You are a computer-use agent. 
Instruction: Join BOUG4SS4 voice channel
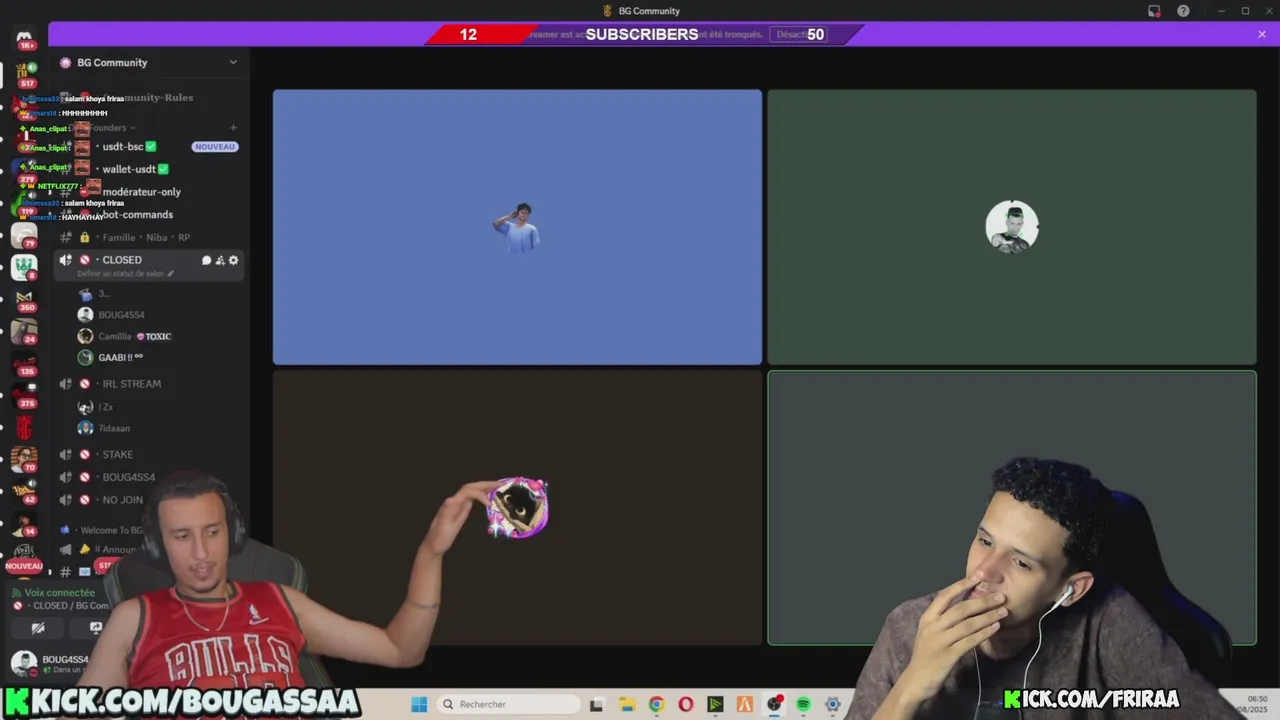(x=128, y=478)
